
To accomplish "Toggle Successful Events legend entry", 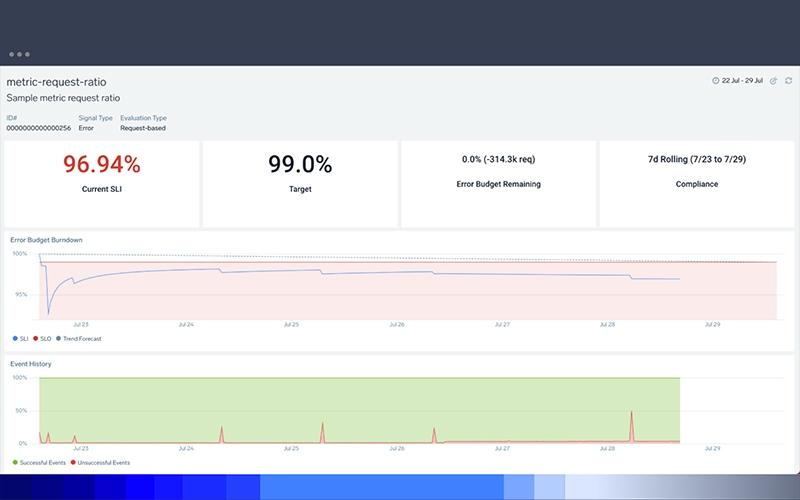I will pyautogui.click(x=39, y=463).
